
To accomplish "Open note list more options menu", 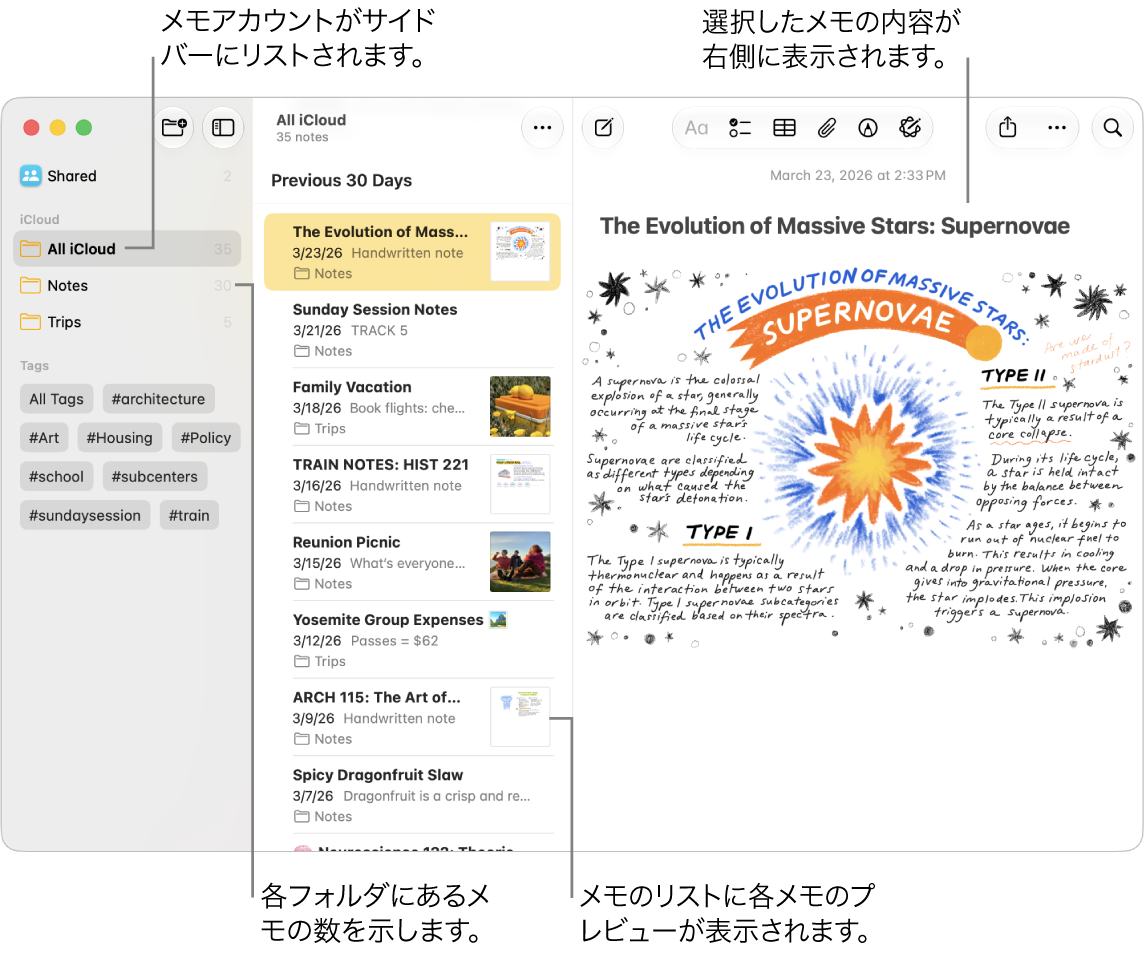I will coord(542,128).
